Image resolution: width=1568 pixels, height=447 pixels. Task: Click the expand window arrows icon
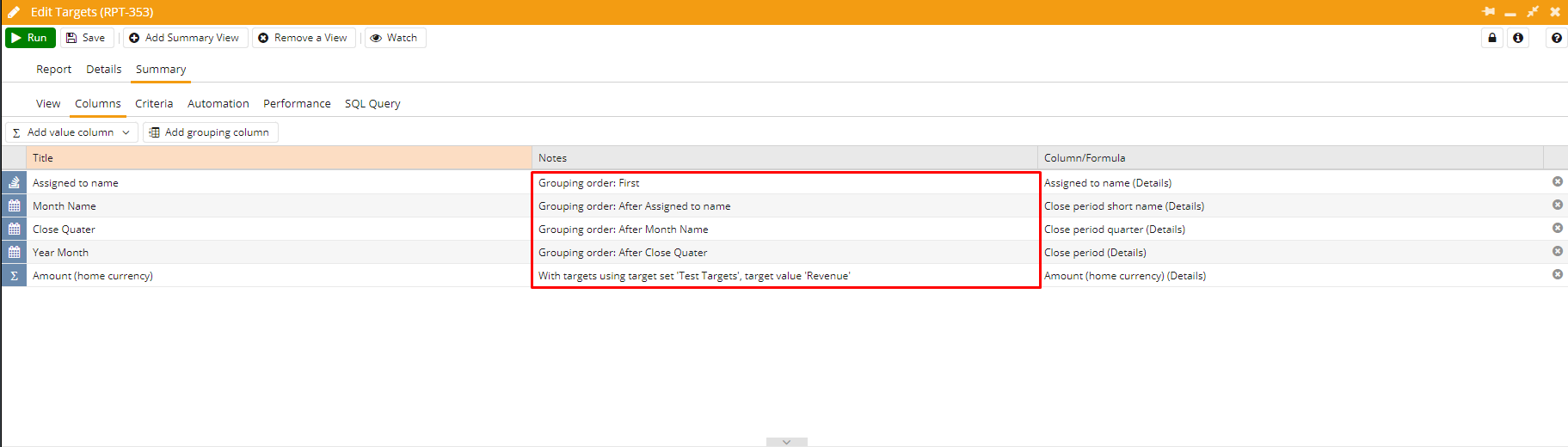click(x=1533, y=12)
